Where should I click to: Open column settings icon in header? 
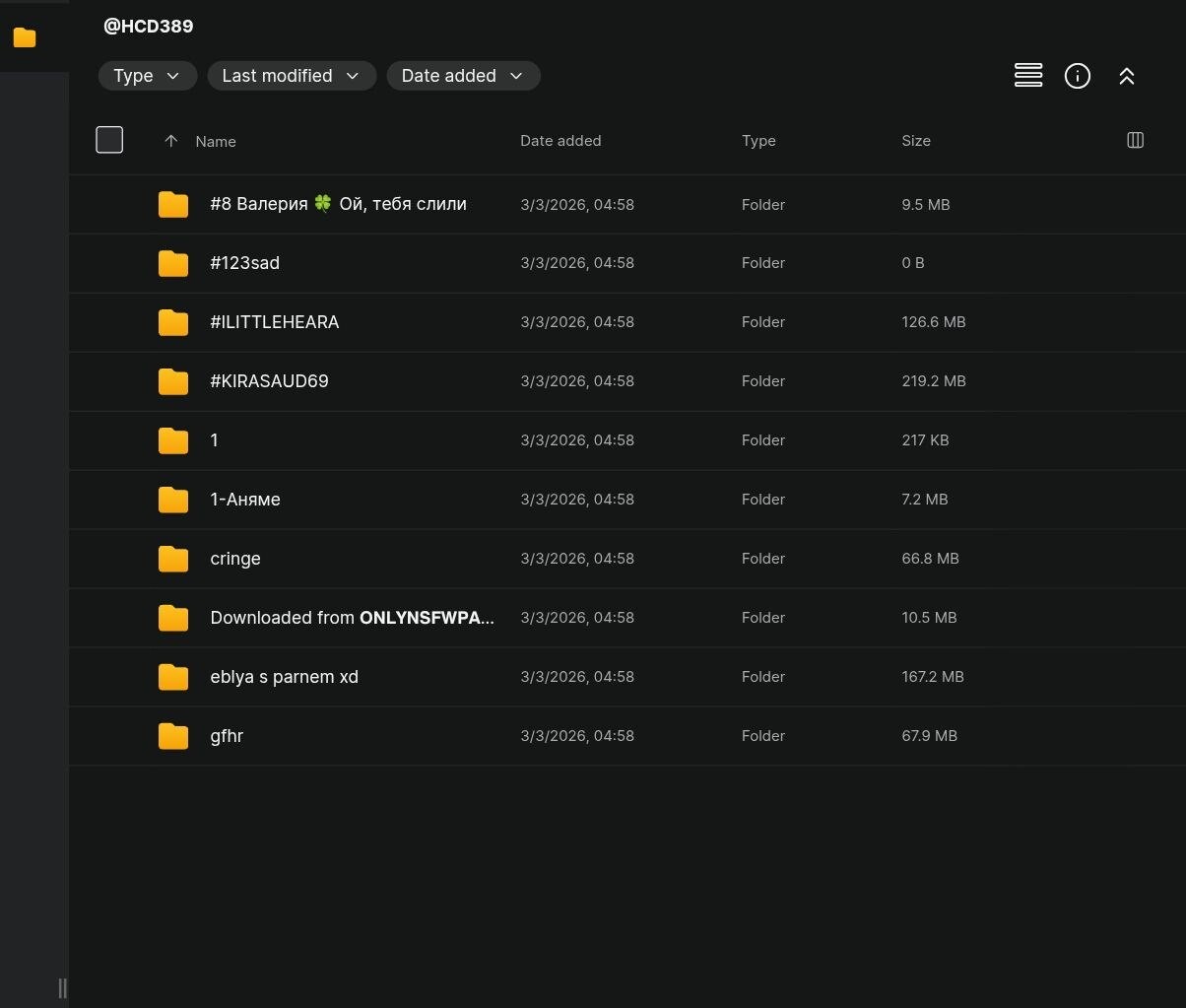tap(1135, 140)
